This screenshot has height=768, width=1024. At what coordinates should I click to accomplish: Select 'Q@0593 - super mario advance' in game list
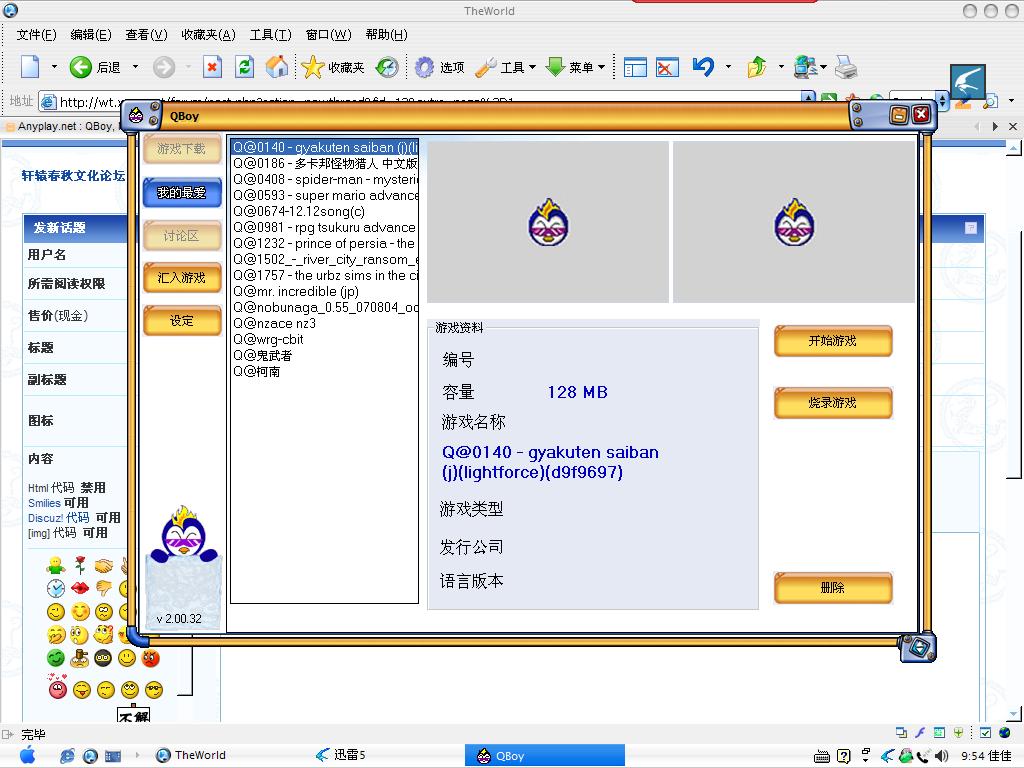click(325, 195)
